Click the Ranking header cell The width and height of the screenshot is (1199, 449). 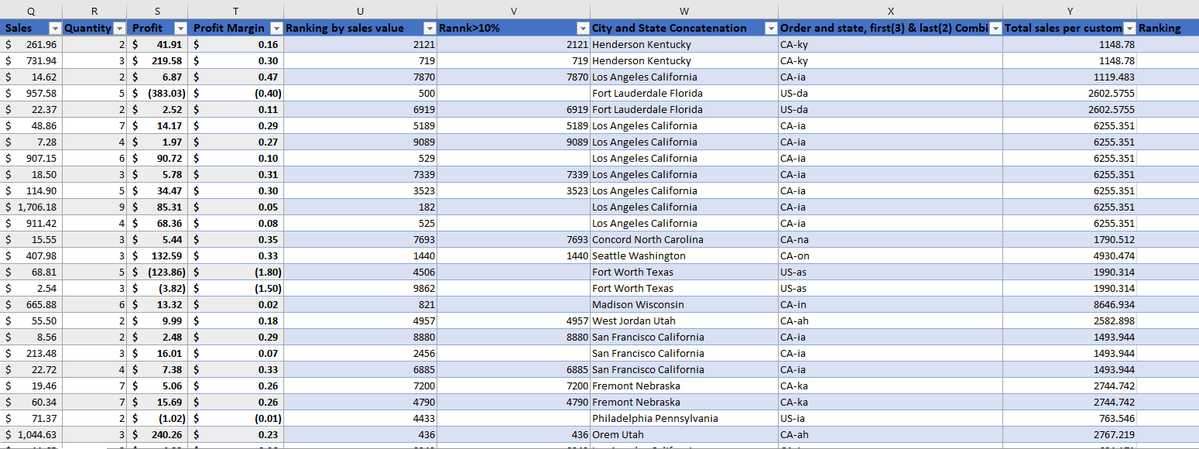click(1168, 28)
